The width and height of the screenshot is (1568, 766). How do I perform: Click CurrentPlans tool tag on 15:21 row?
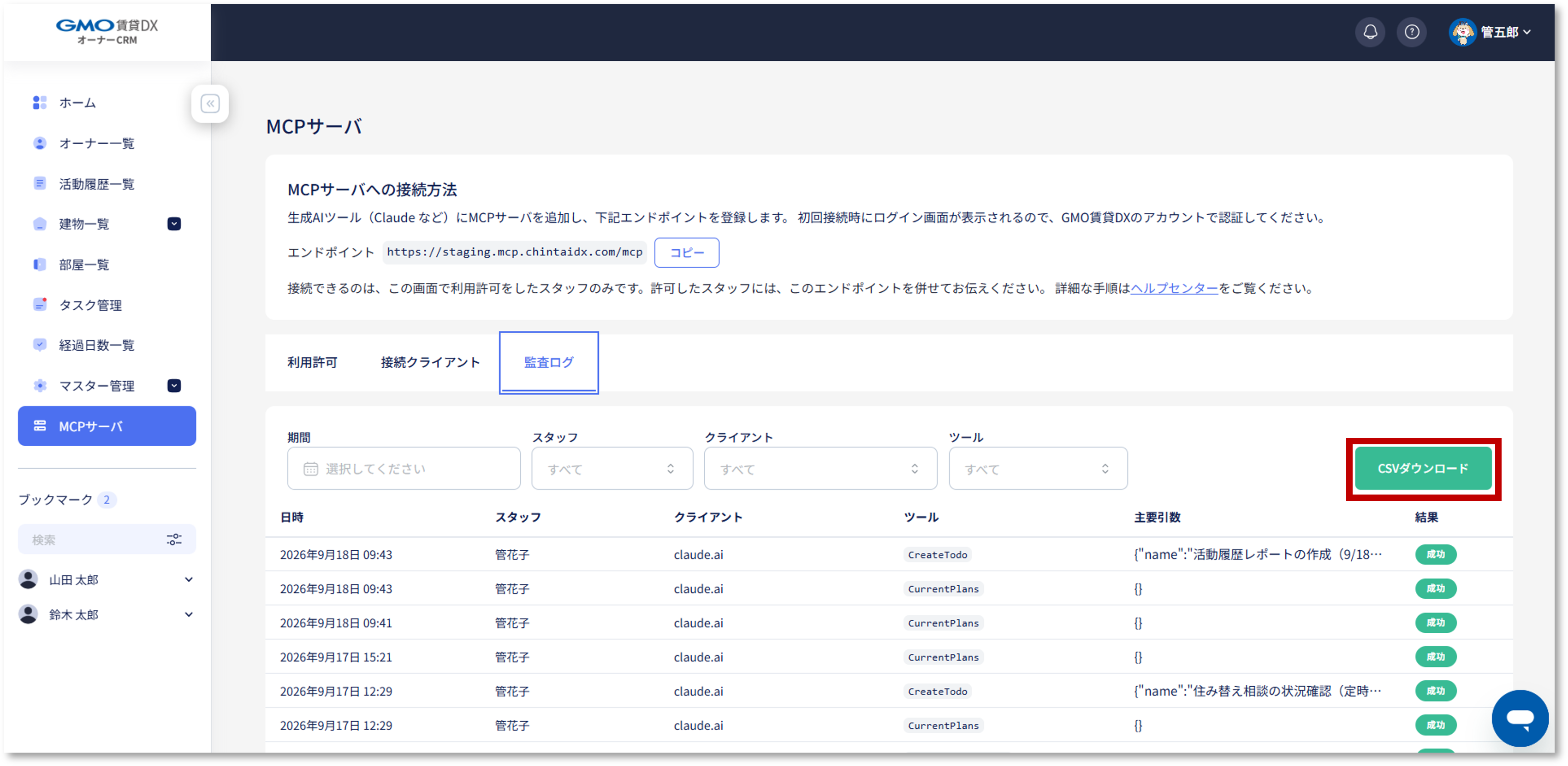944,657
